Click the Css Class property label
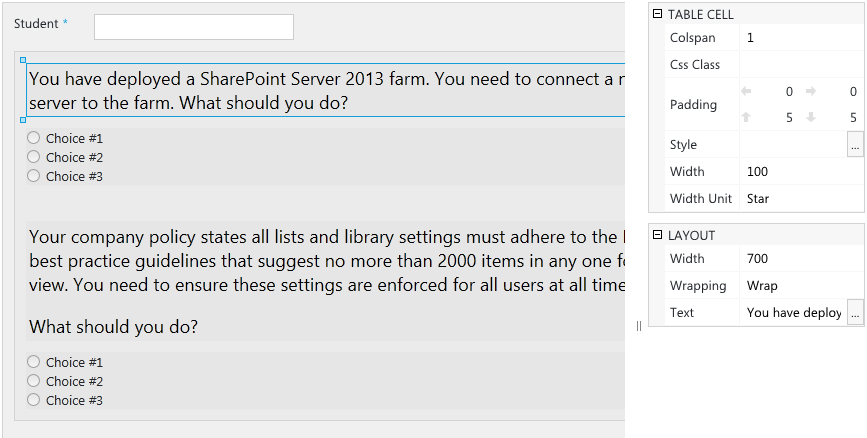Image resolution: width=867 pixels, height=438 pixels. point(694,65)
